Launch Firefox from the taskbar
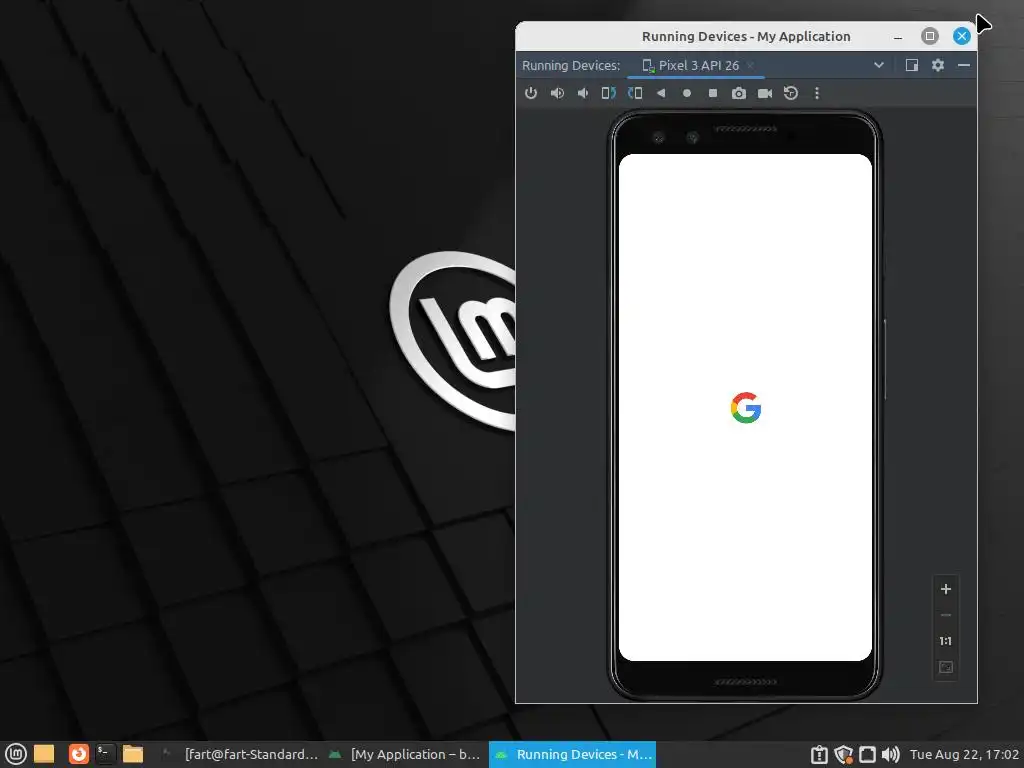 tap(78, 754)
